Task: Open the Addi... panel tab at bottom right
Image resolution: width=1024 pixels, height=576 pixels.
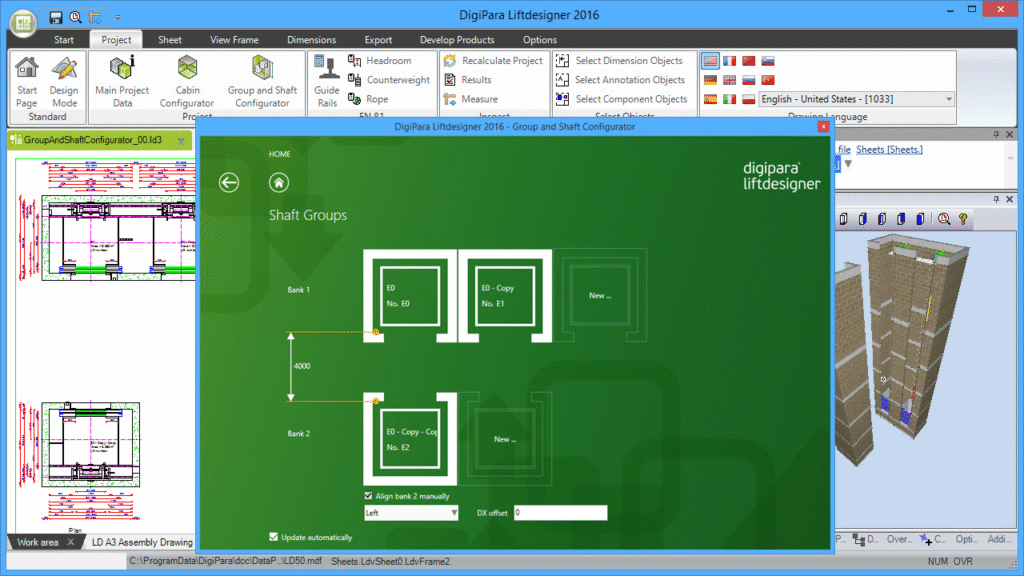Action: point(998,539)
